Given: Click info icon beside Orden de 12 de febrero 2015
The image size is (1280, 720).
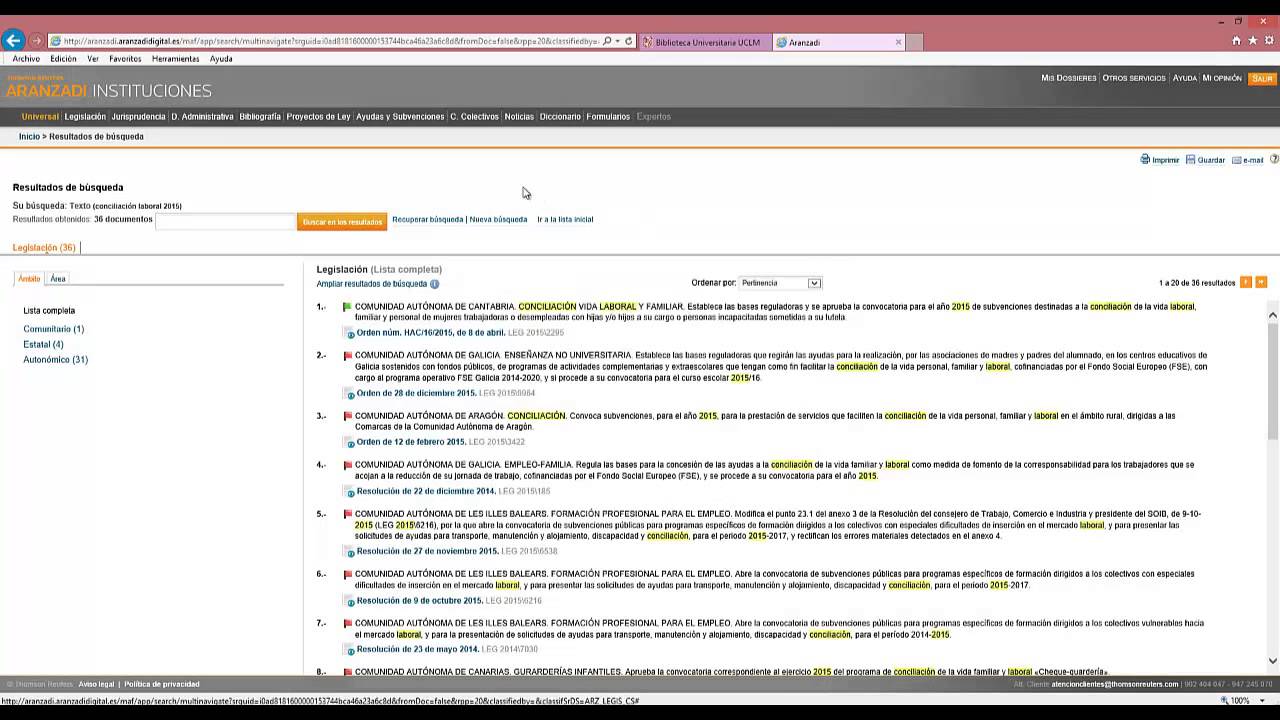Looking at the screenshot, I should 351,443.
